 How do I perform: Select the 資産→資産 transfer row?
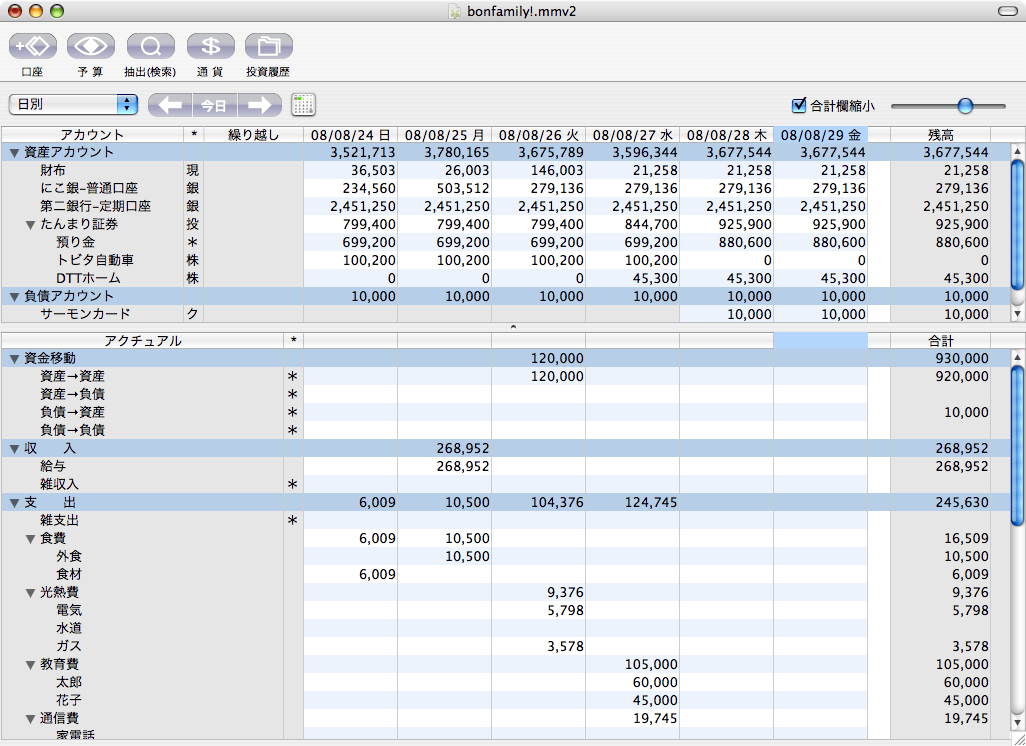pos(504,376)
